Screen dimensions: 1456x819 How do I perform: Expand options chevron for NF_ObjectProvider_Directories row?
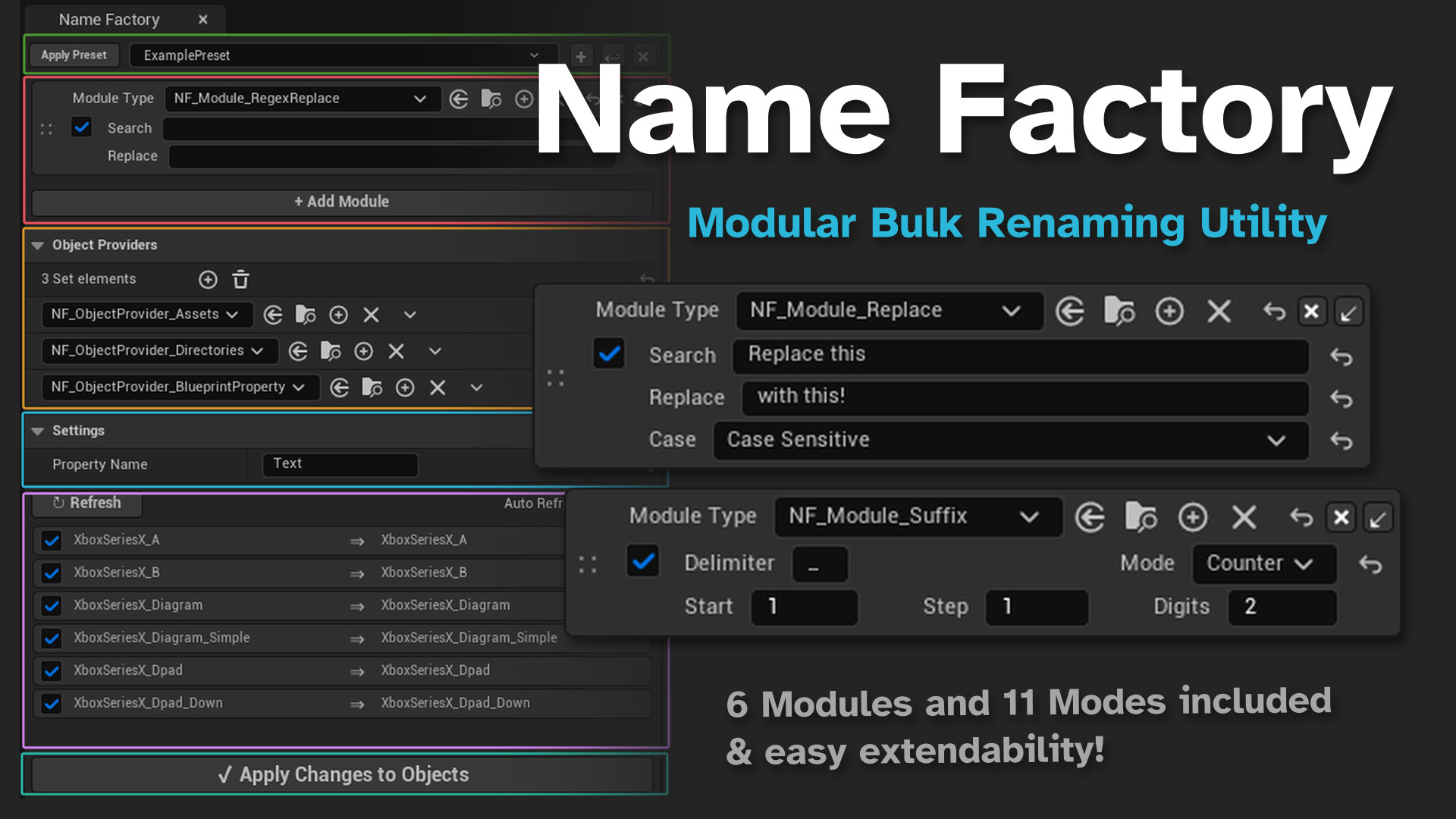[x=435, y=351]
